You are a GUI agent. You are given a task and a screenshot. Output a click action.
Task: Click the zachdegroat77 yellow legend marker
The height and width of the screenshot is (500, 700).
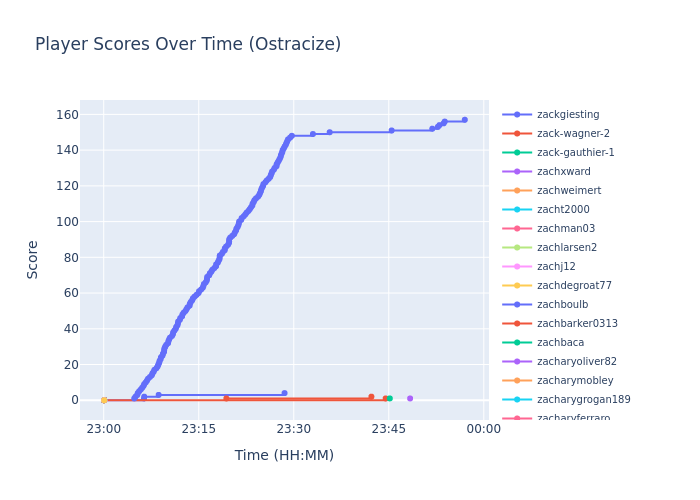(517, 286)
